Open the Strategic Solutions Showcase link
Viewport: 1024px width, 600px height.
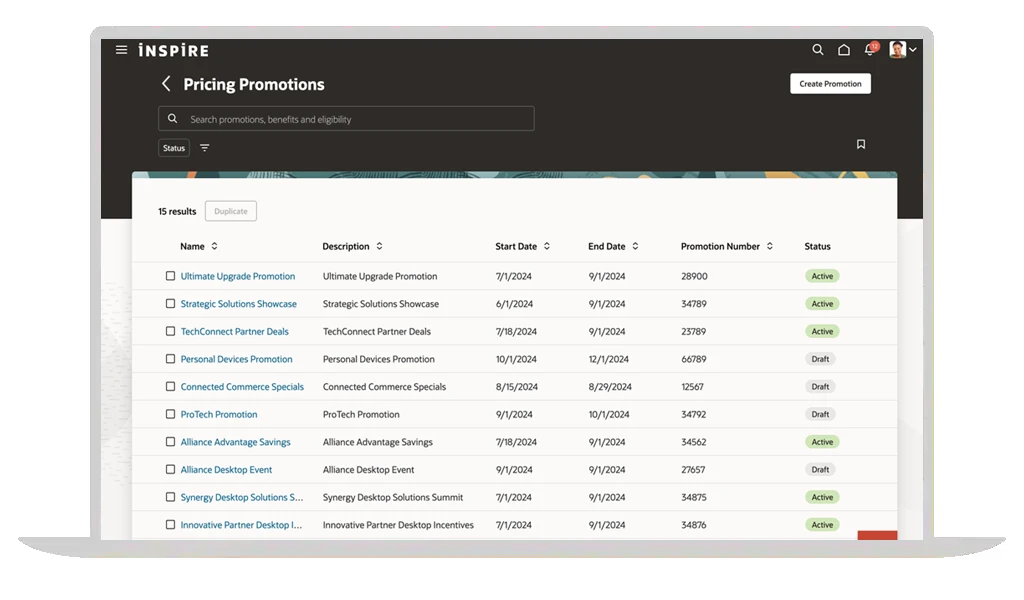238,304
